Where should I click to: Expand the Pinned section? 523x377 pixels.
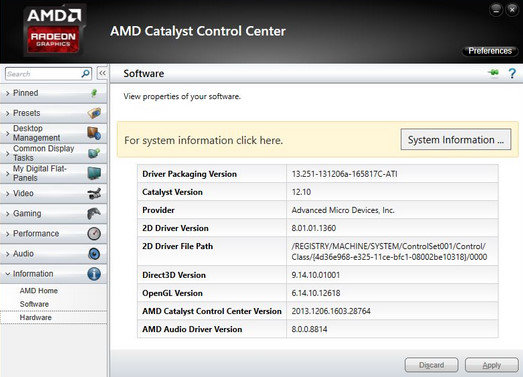53,93
